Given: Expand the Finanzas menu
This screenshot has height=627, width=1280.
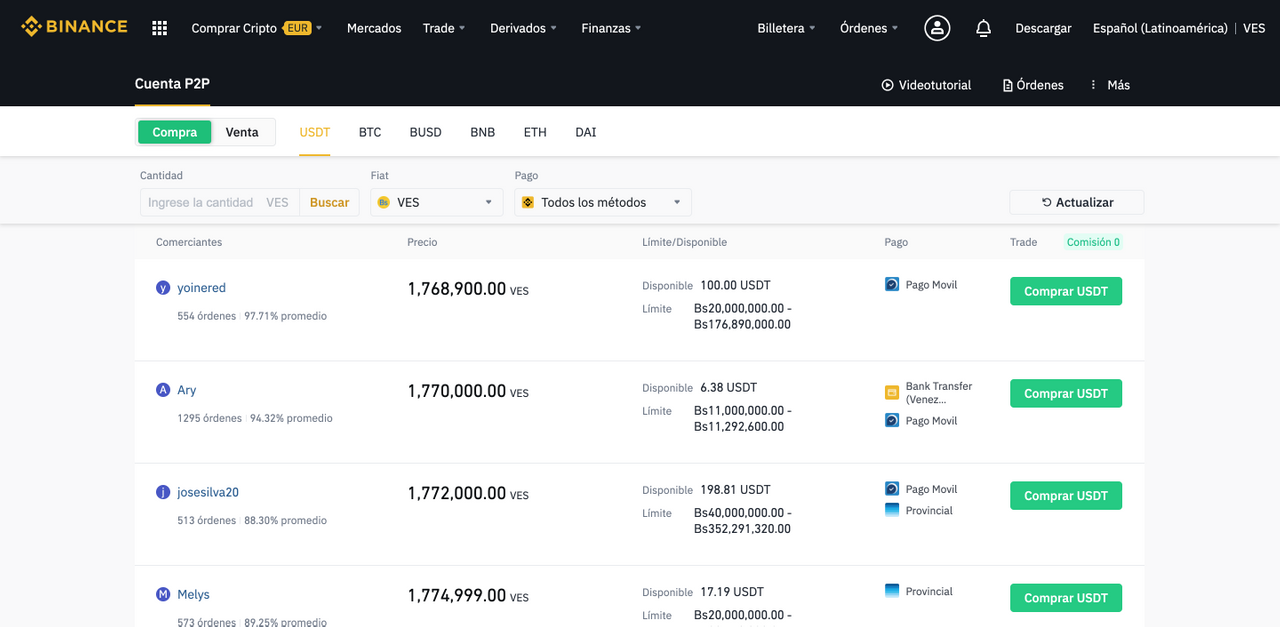Looking at the screenshot, I should pos(611,28).
